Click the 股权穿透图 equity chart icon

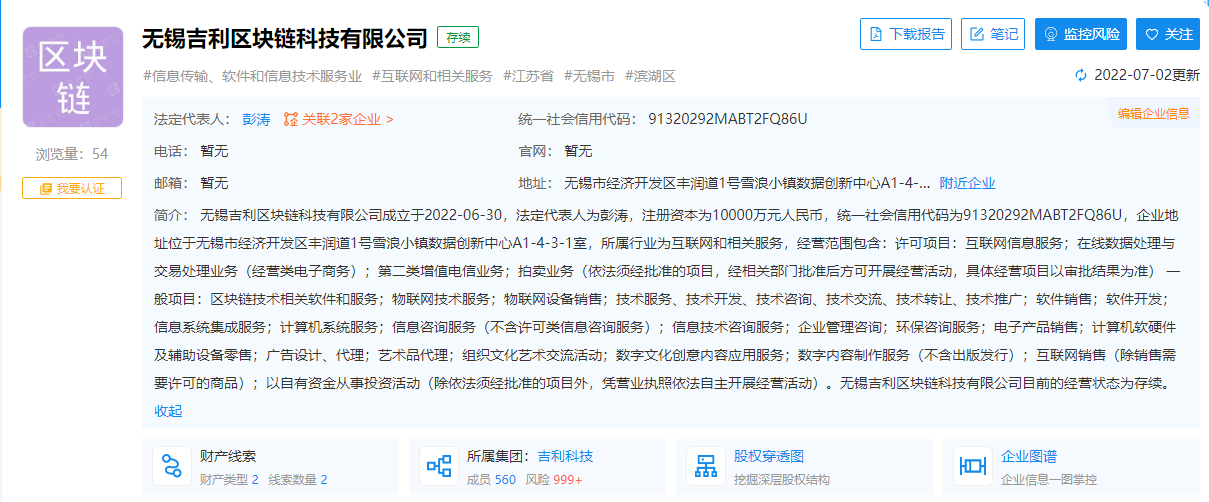[x=706, y=466]
